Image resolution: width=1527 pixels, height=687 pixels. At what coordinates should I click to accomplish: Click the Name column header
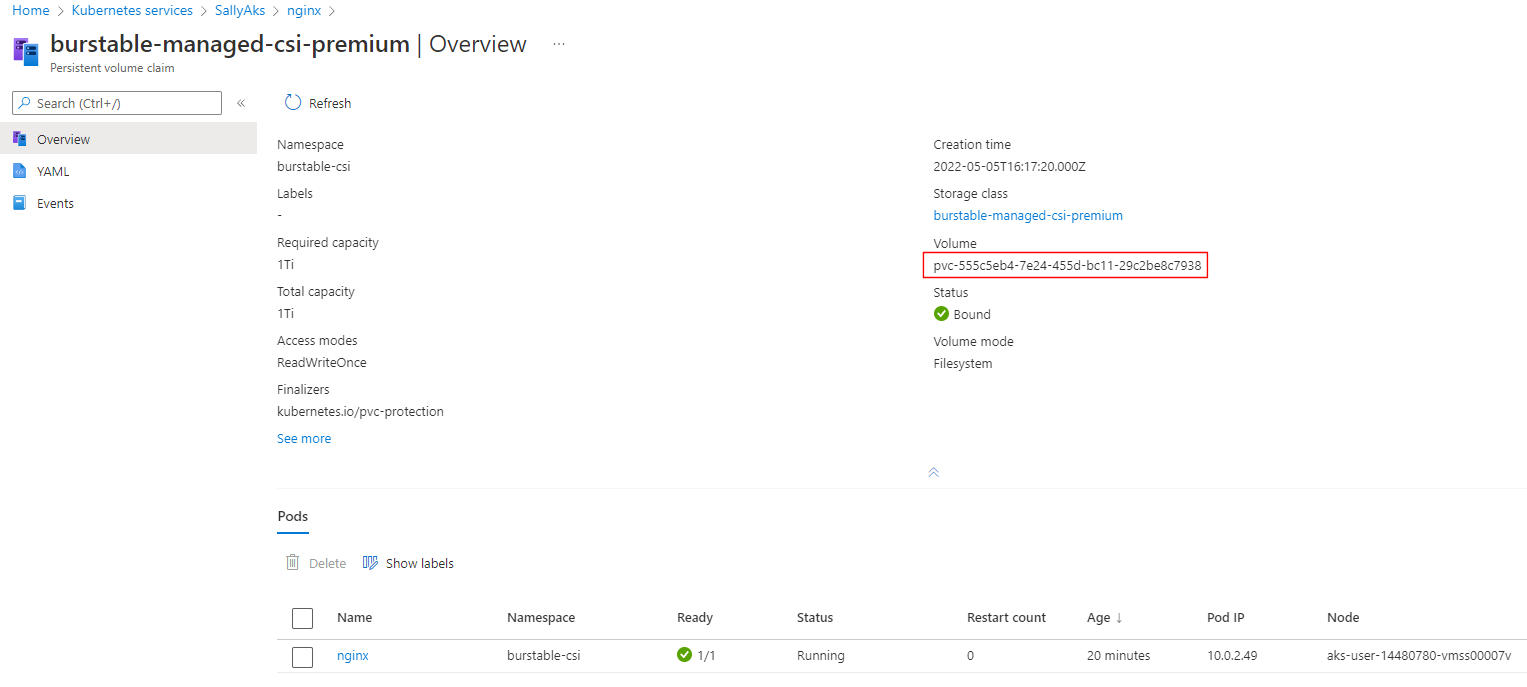(354, 618)
